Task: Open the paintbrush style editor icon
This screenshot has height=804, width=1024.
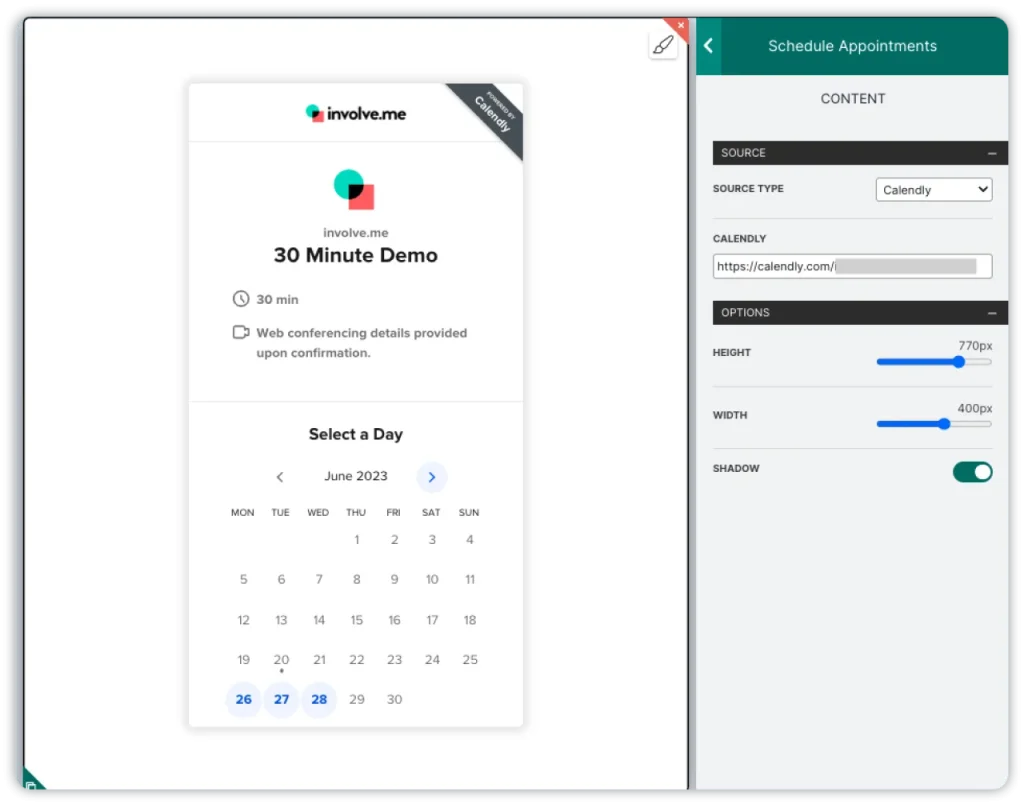Action: (x=663, y=45)
